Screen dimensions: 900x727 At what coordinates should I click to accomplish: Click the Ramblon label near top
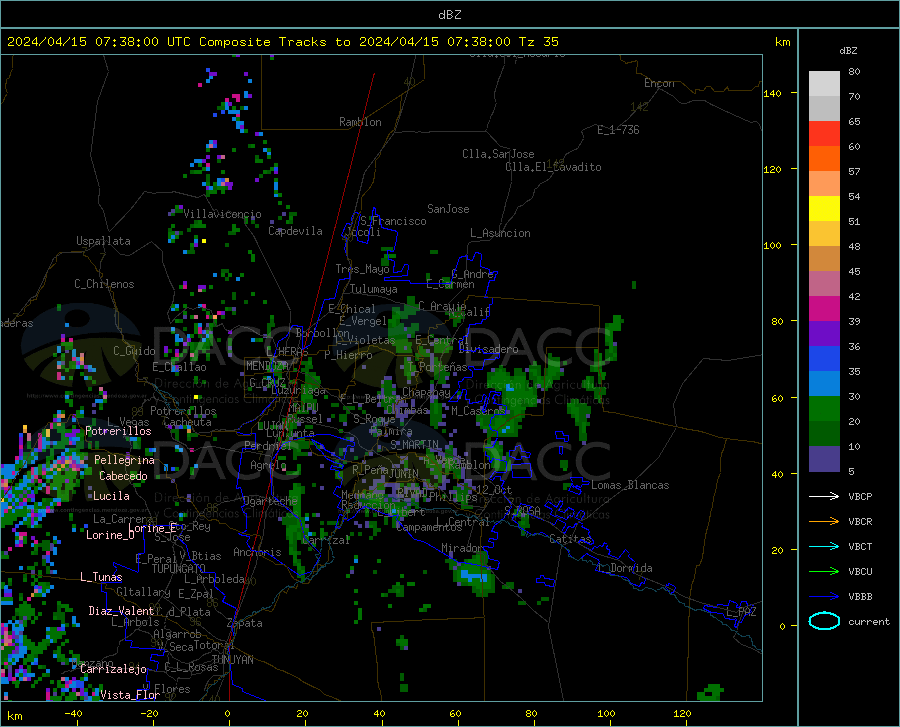click(360, 122)
